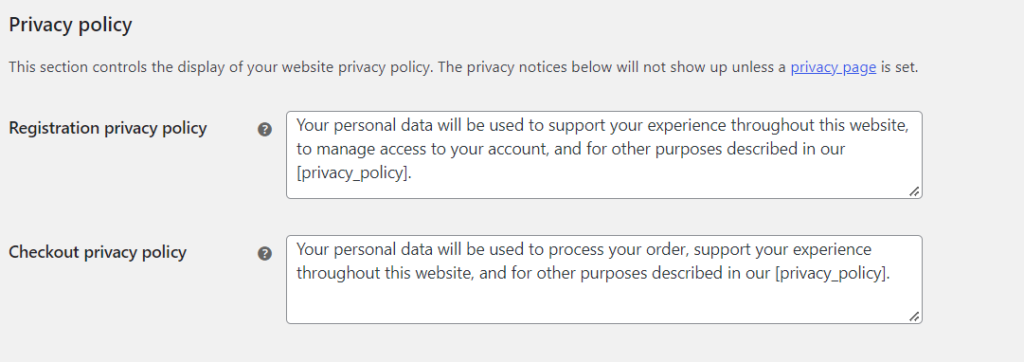Image resolution: width=1024 pixels, height=362 pixels.
Task: Focus the Registration privacy policy text box
Action: point(604,155)
